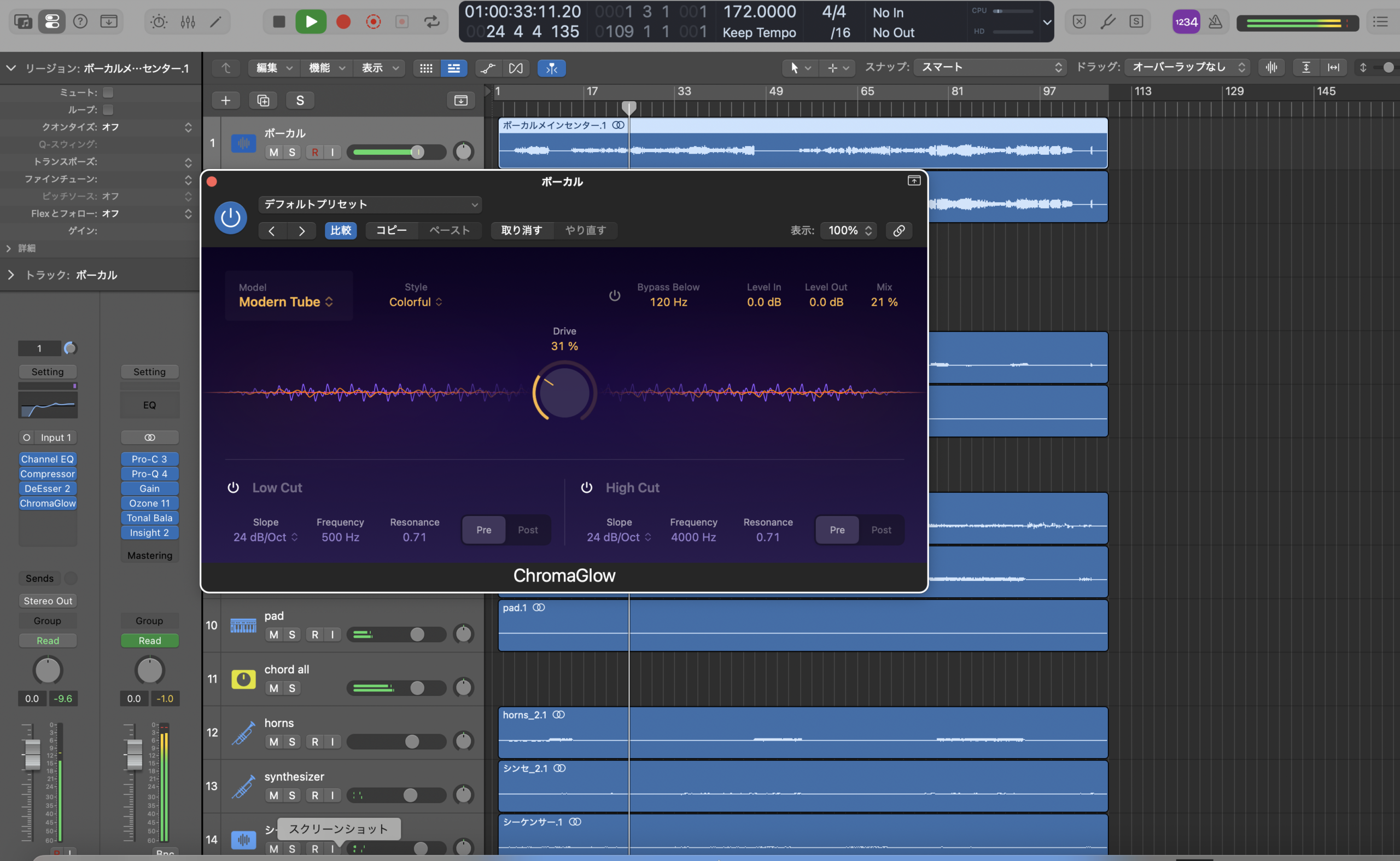
Task: Toggle the catch playhead icon
Action: click(x=552, y=68)
